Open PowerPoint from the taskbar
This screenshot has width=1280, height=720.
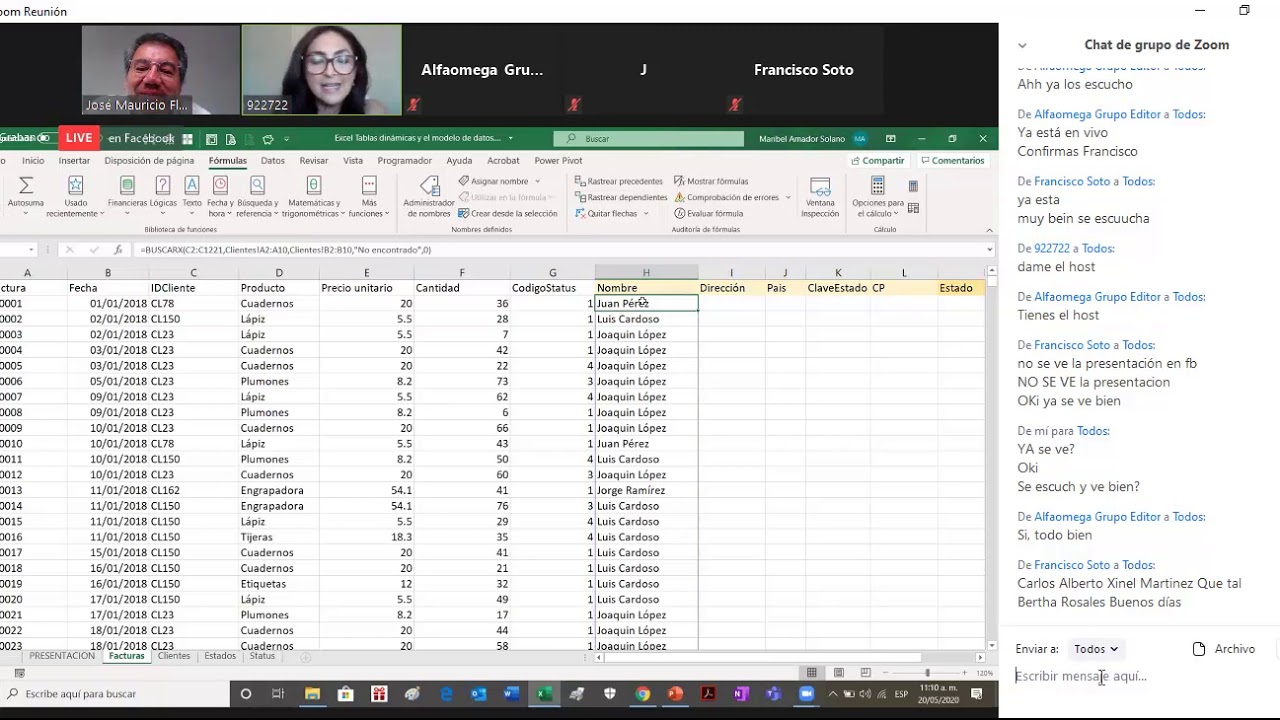(675, 694)
